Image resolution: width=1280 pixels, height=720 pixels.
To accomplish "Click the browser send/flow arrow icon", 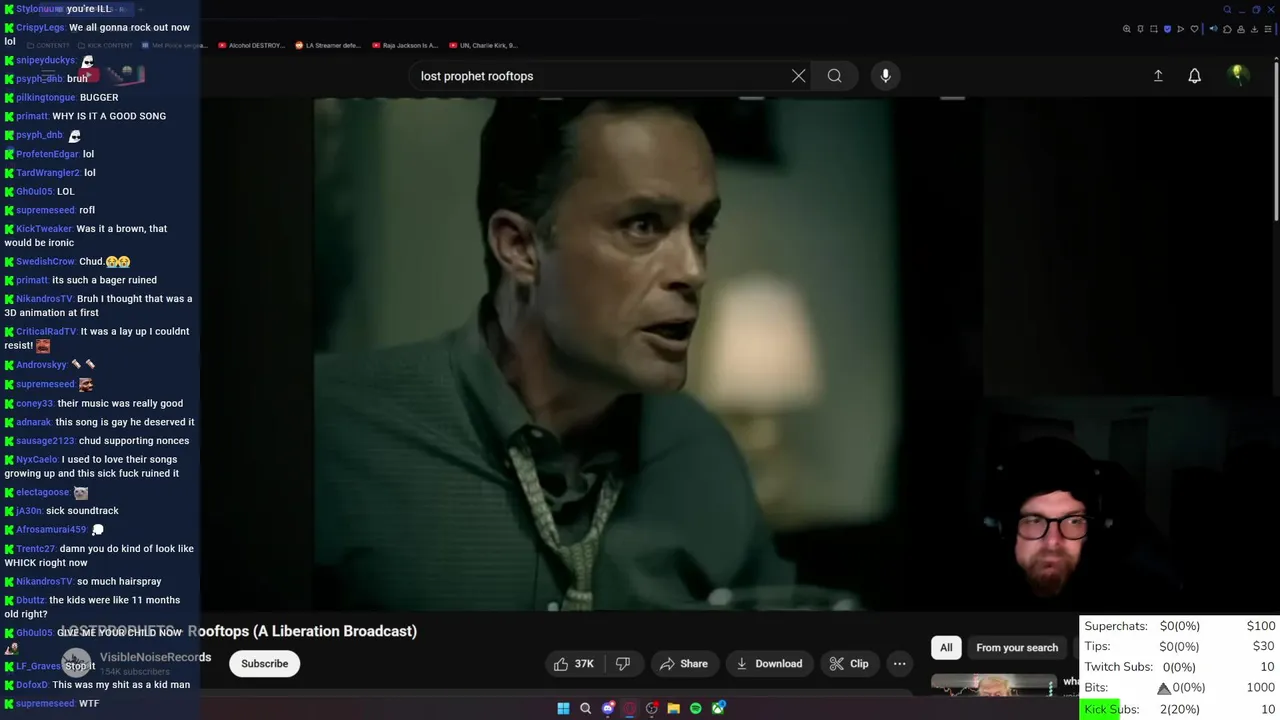I will [x=1181, y=29].
